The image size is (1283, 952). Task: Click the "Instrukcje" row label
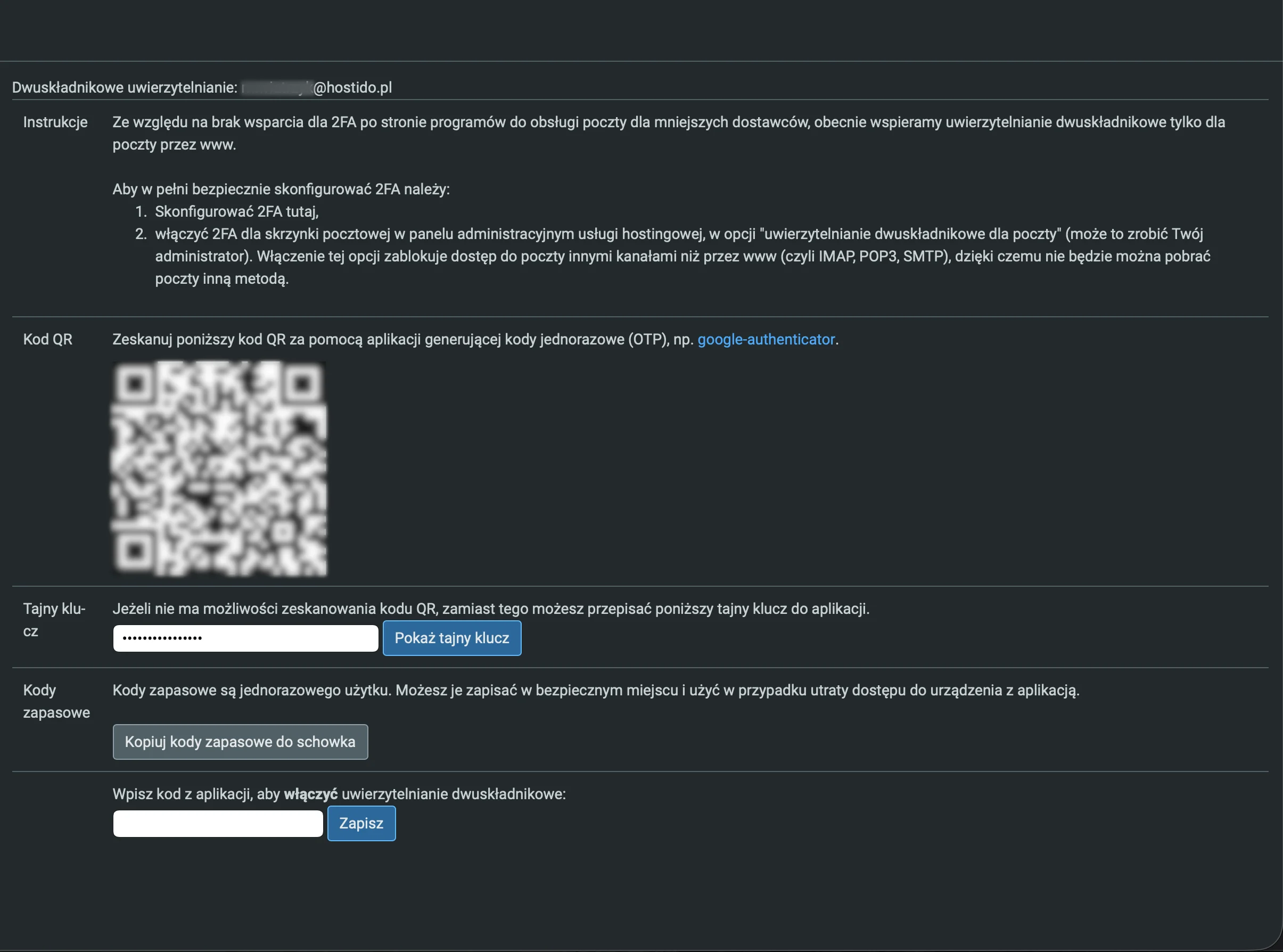55,122
